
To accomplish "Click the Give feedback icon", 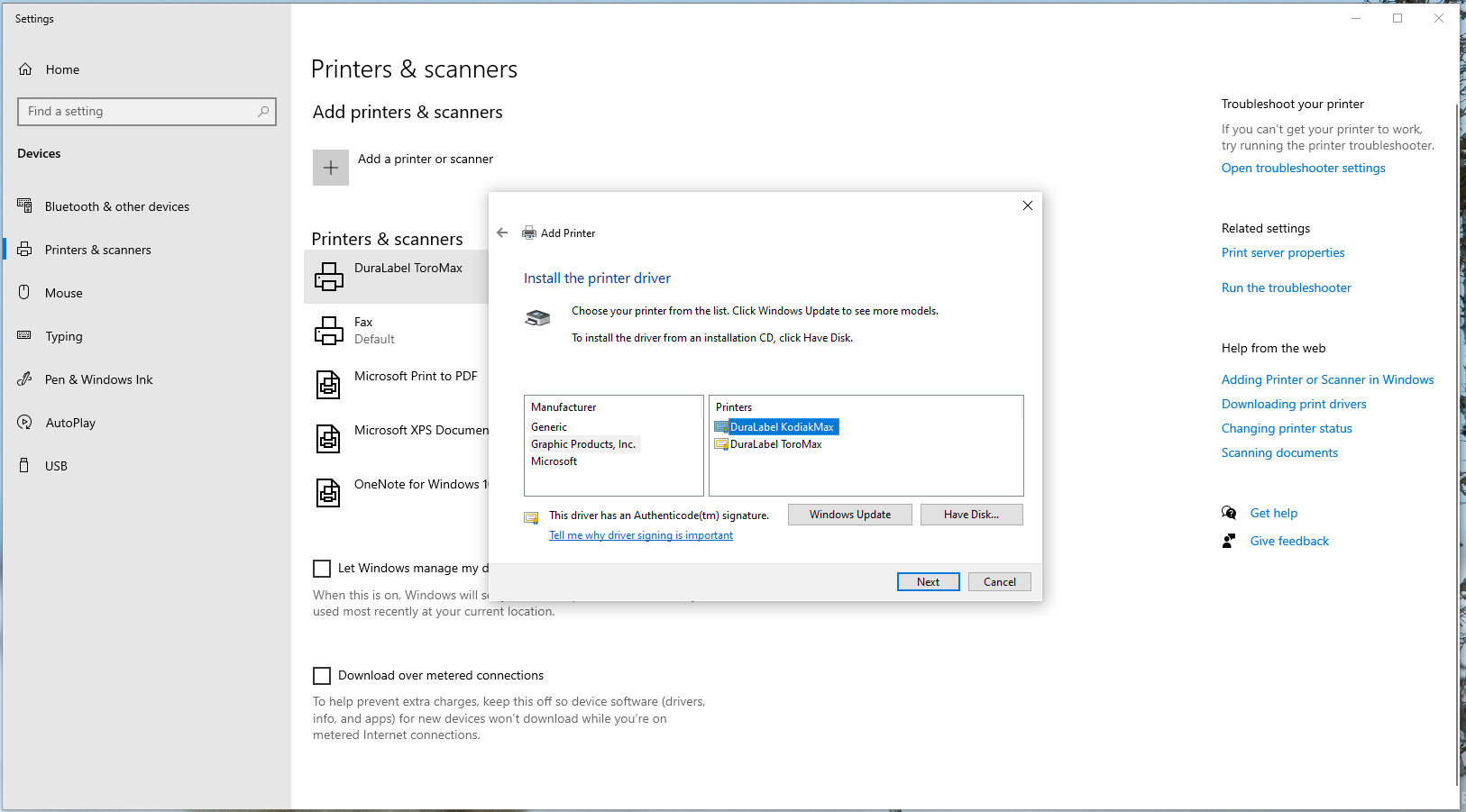I will tap(1229, 541).
